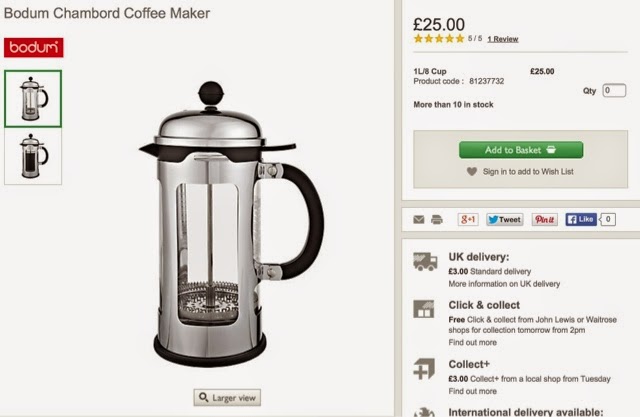Click the heart wish list icon
Image resolution: width=640 pixels, height=417 pixels.
click(x=472, y=172)
